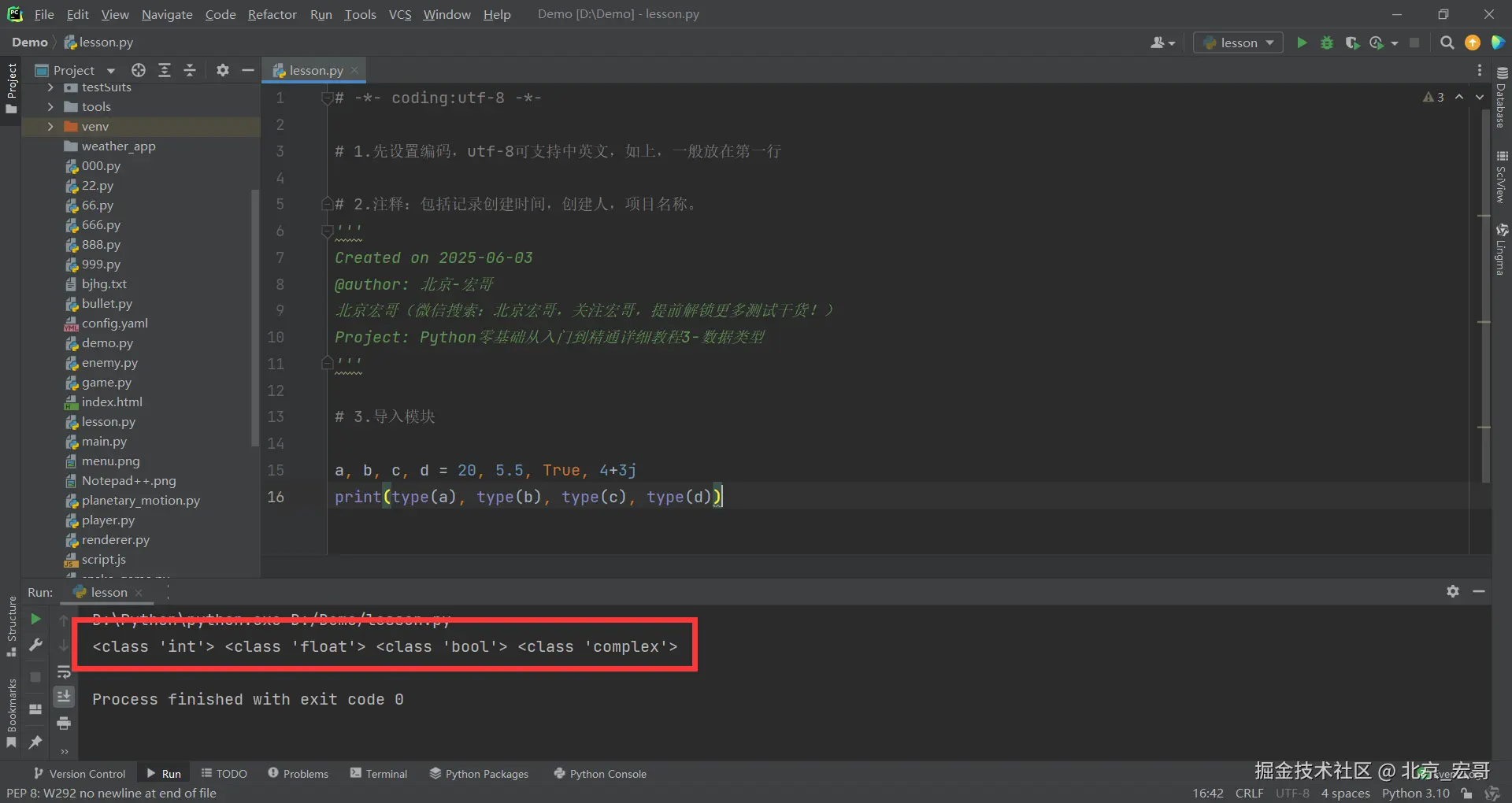Click the stop process square icon
This screenshot has height=803, width=1512.
pyautogui.click(x=1414, y=43)
